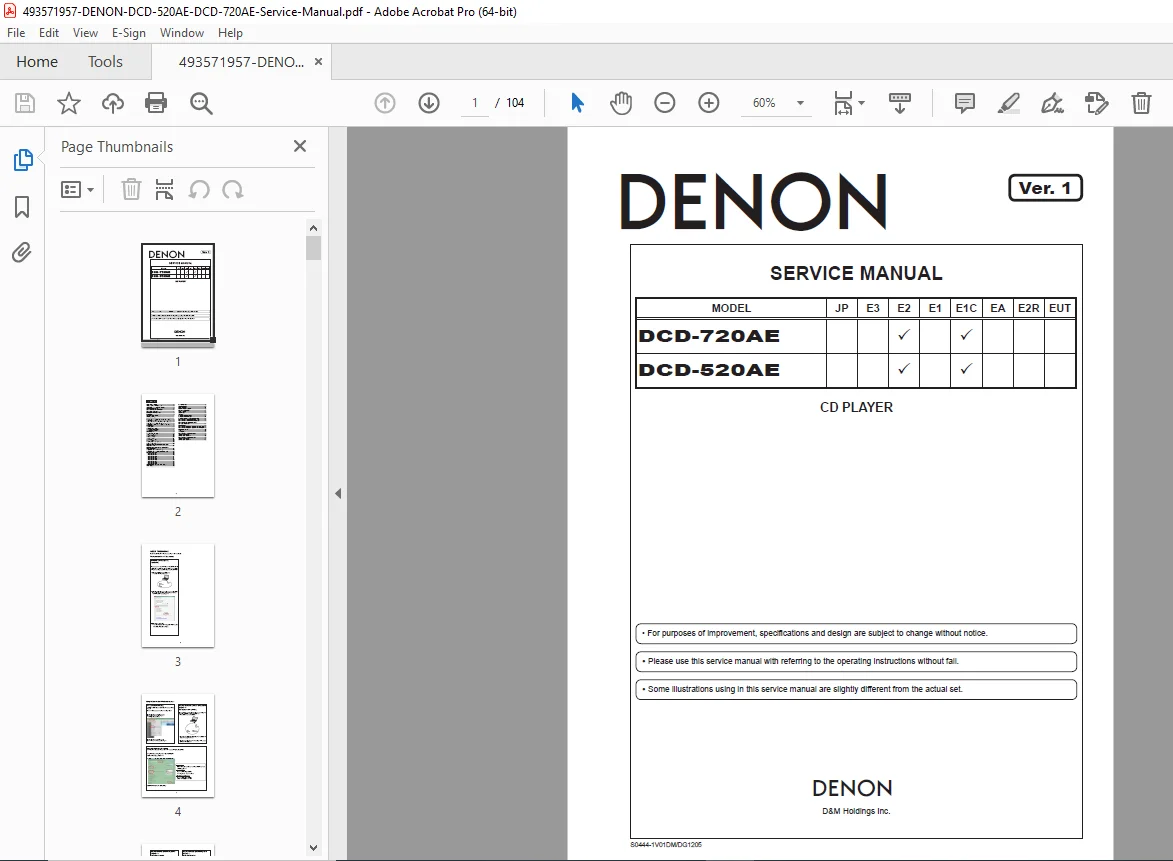The width and height of the screenshot is (1173, 861).
Task: Zoom out with the minus icon
Action: pyautogui.click(x=664, y=102)
